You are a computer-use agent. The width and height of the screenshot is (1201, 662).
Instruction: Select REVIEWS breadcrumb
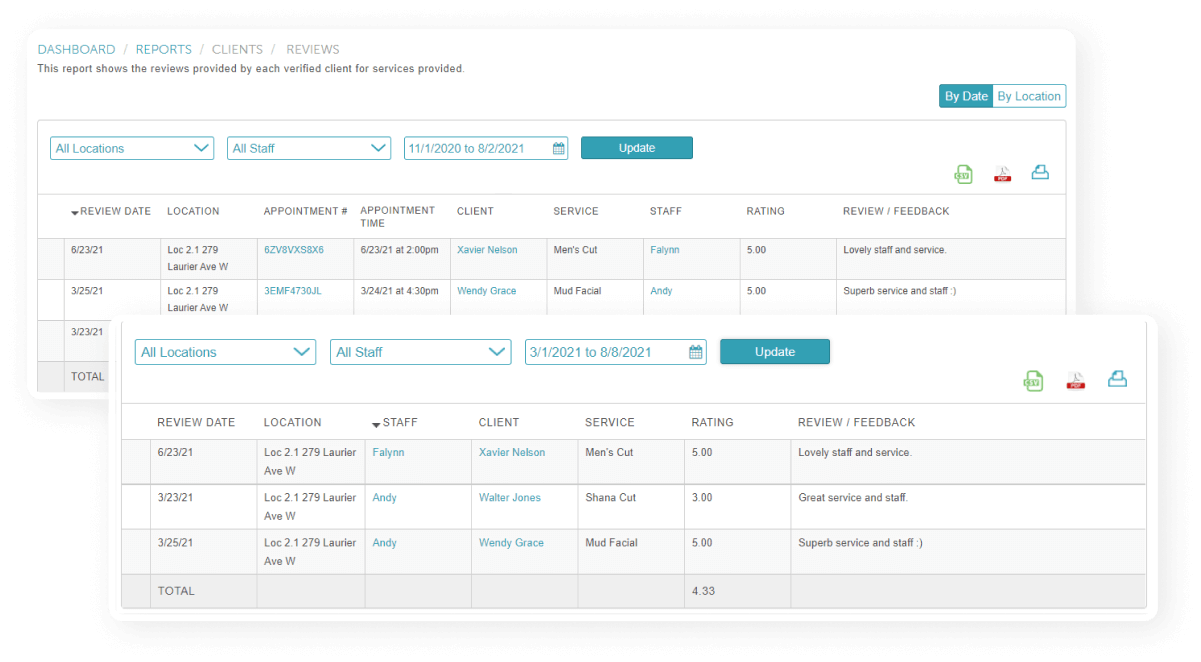tap(313, 49)
